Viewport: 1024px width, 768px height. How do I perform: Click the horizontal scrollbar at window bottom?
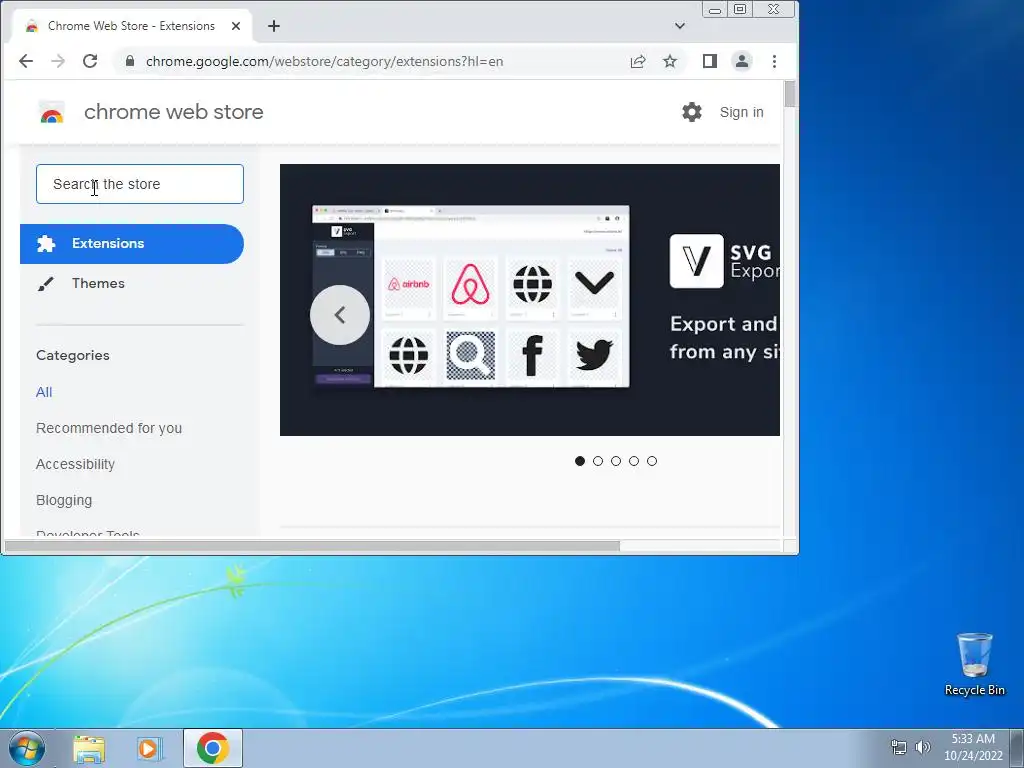click(312, 546)
